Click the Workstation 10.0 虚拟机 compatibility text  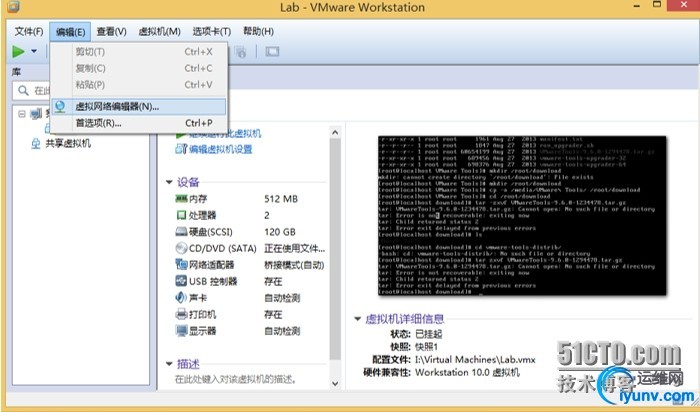[467, 372]
